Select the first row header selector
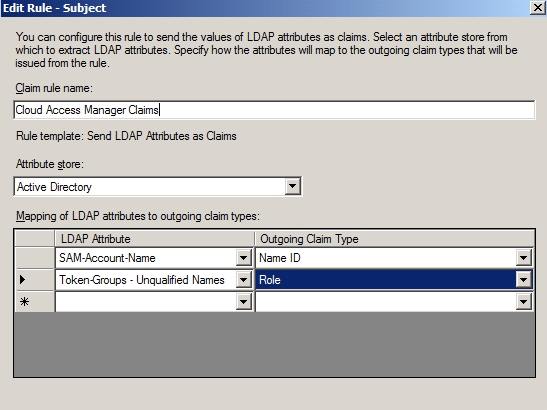This screenshot has width=547, height=410. pos(35,258)
